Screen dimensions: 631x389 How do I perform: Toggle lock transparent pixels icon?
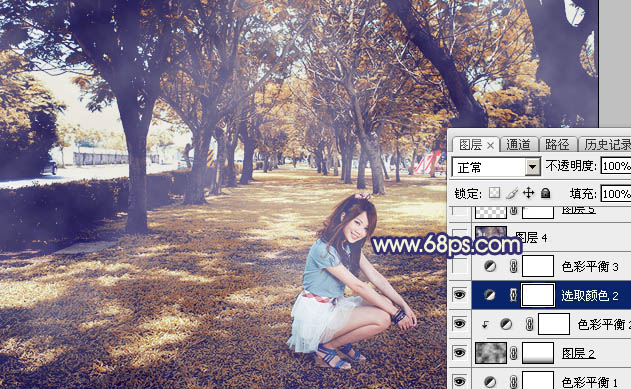point(495,193)
